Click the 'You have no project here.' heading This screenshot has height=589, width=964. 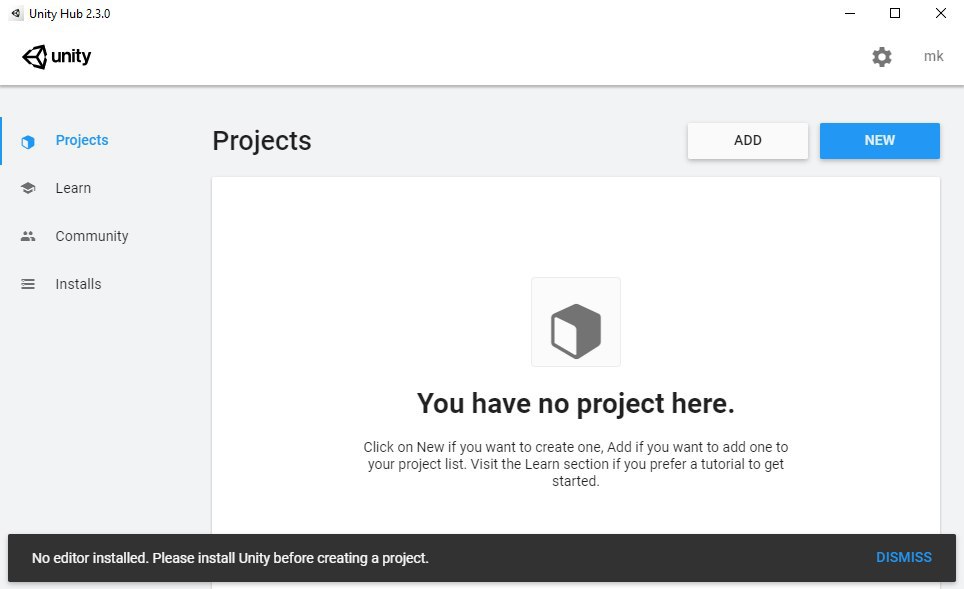[x=575, y=404]
